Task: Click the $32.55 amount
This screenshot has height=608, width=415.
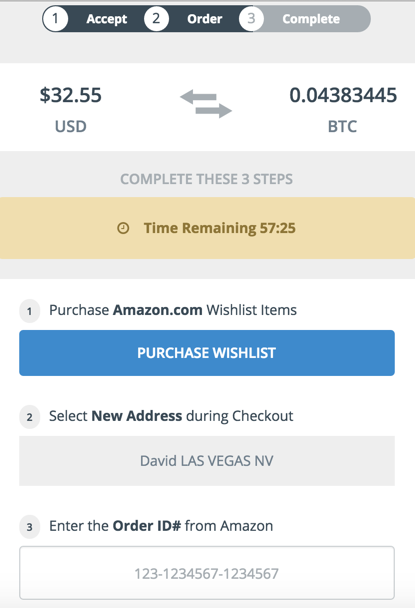Action: (71, 95)
